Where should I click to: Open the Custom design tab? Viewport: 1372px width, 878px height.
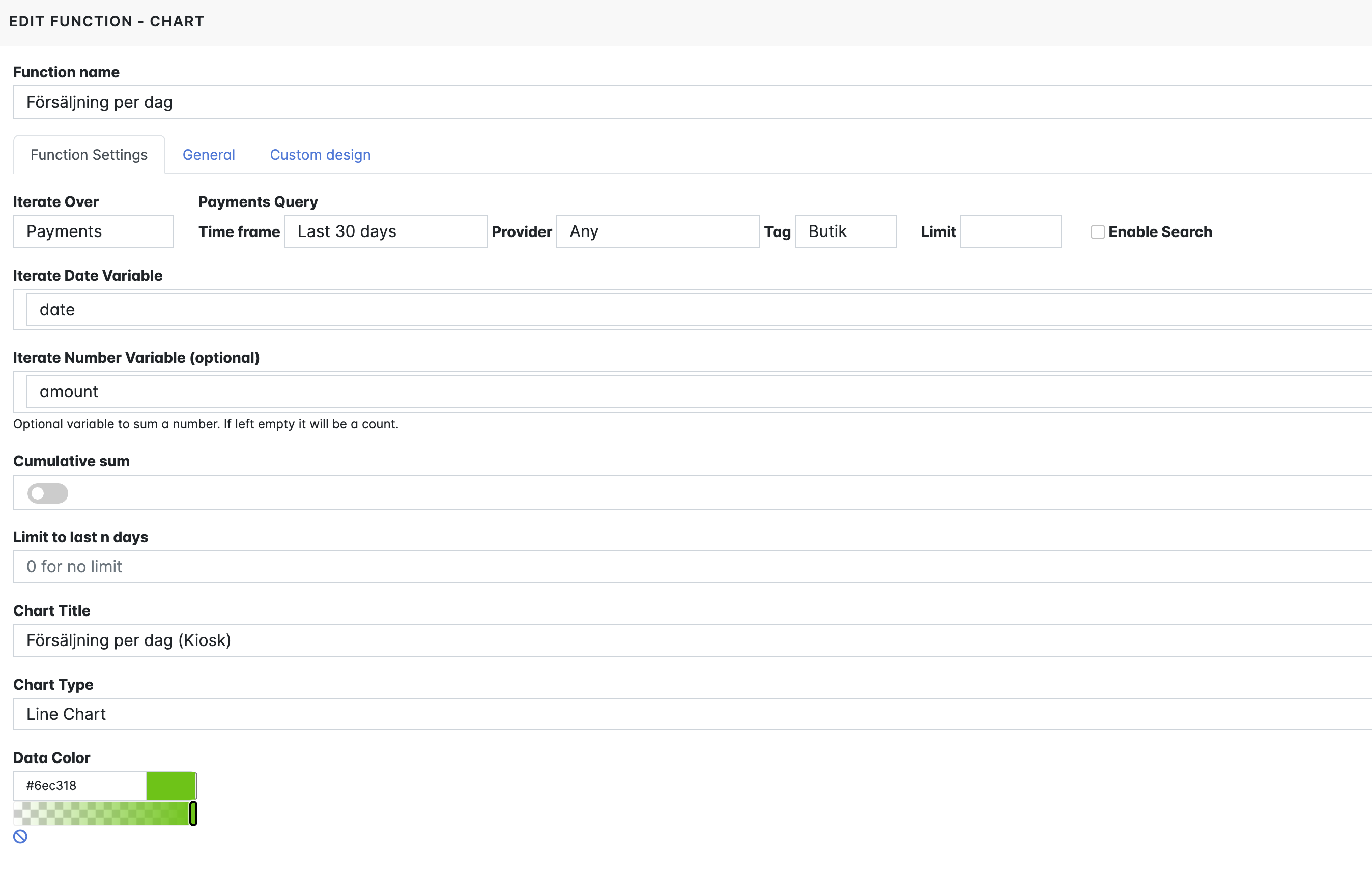[x=320, y=155]
